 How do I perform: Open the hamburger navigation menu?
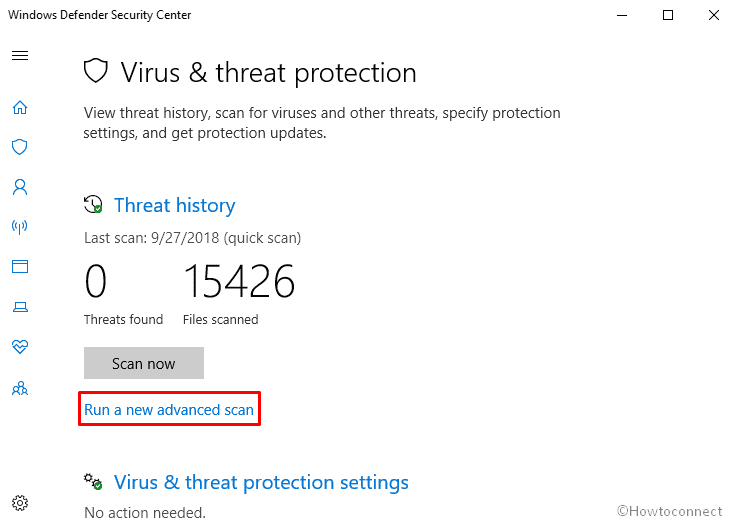coord(20,56)
